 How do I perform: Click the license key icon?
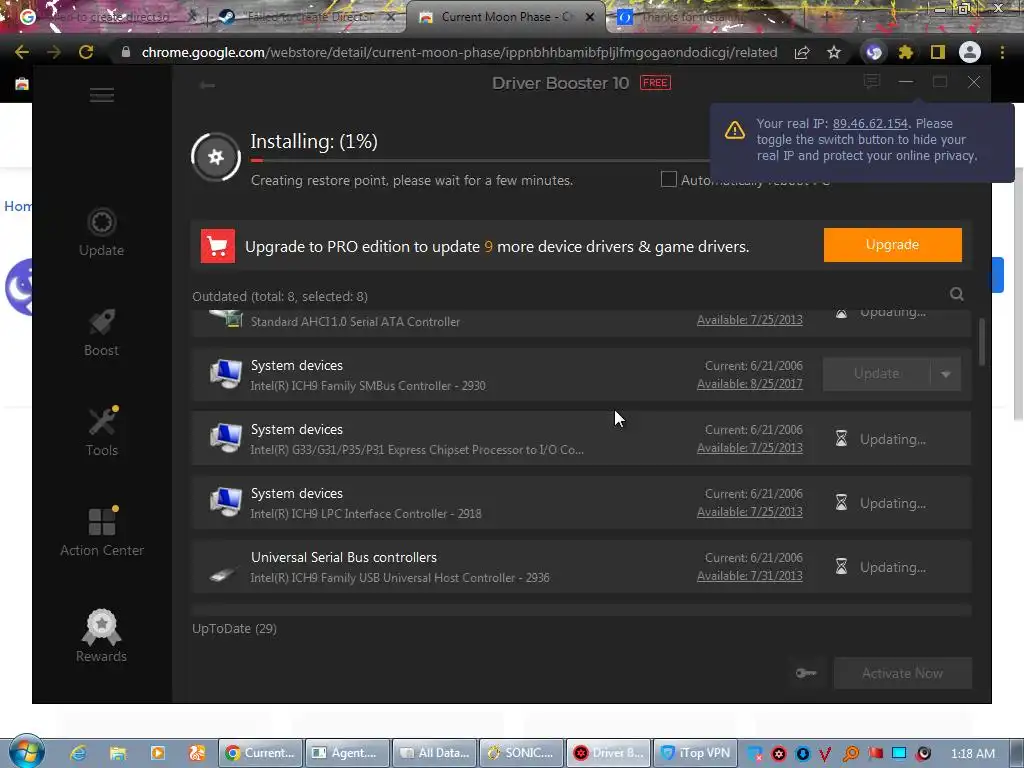(806, 673)
